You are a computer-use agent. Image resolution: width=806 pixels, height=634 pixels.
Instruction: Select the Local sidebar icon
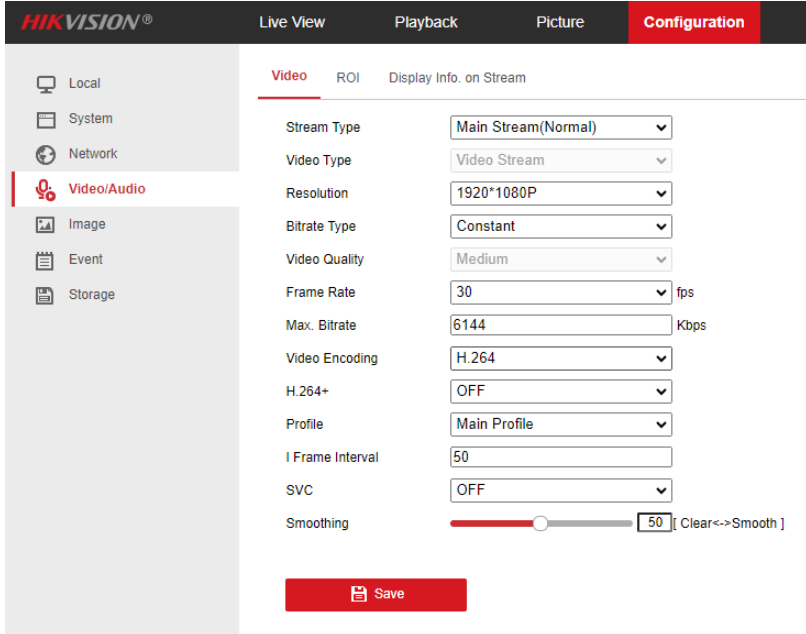coord(45,83)
